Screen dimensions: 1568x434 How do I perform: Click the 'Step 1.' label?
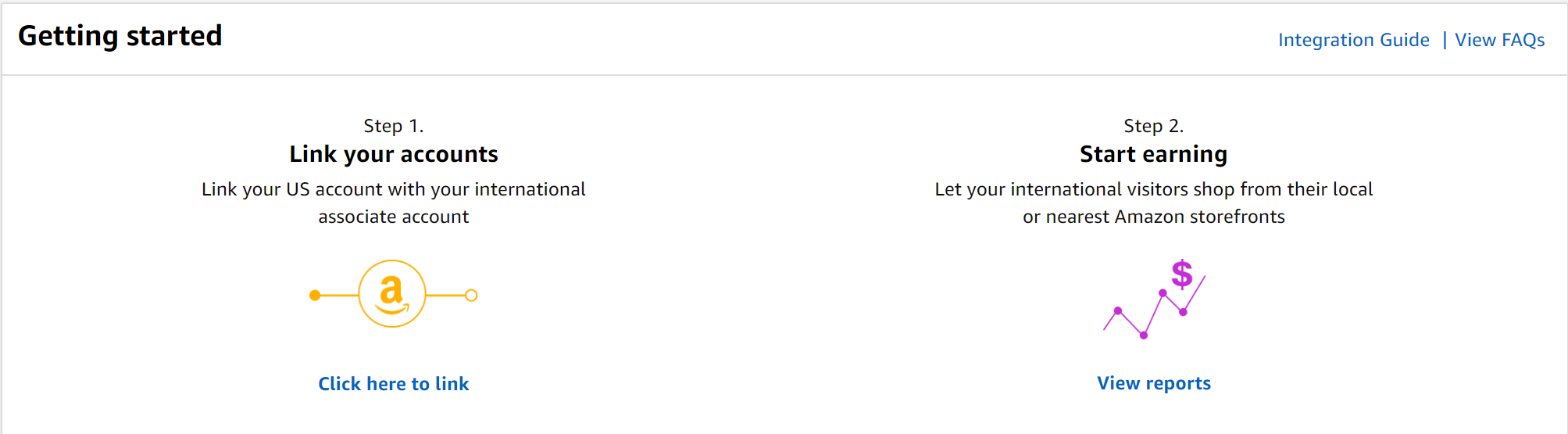[394, 126]
